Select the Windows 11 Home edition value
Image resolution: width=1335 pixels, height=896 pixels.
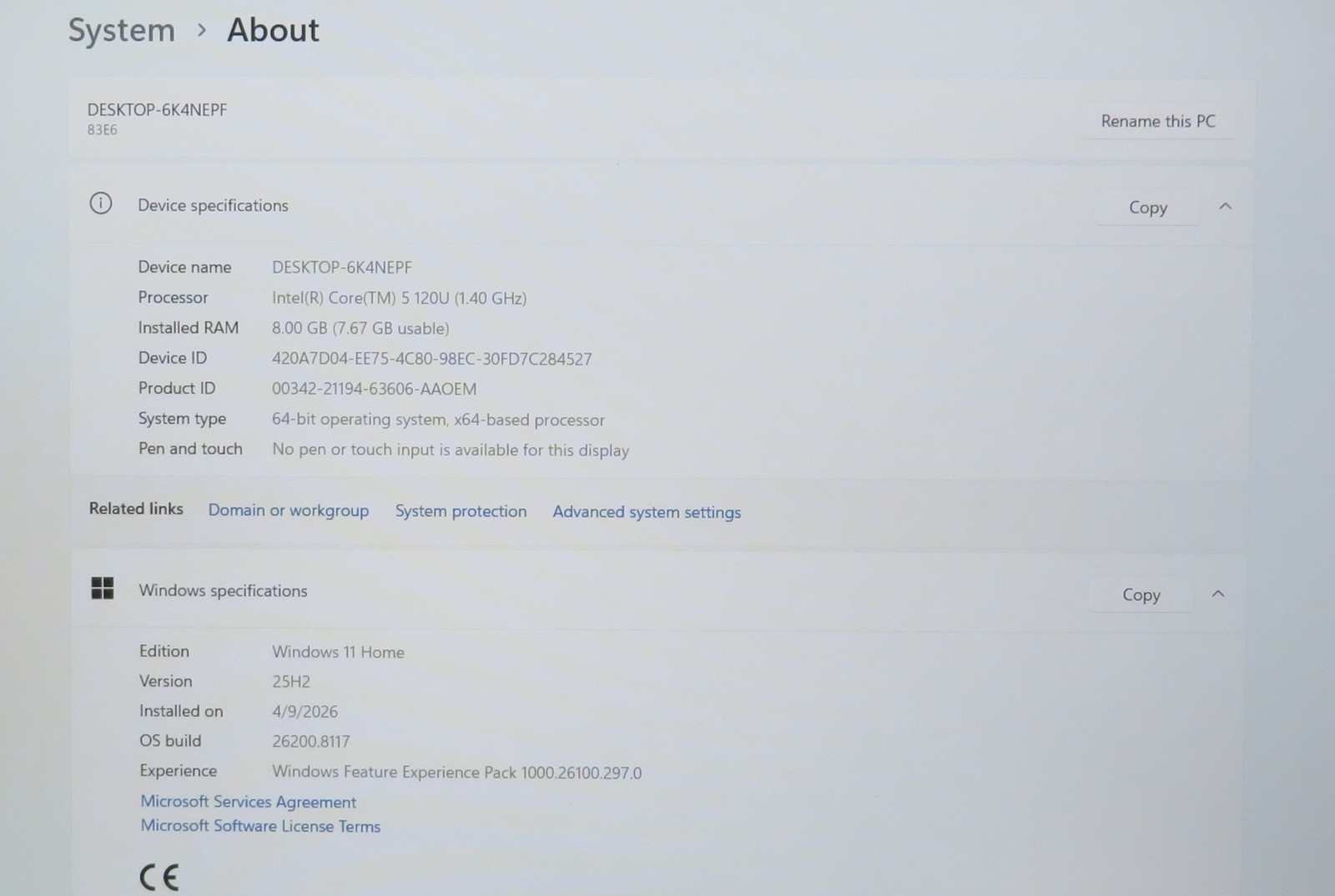coord(338,652)
